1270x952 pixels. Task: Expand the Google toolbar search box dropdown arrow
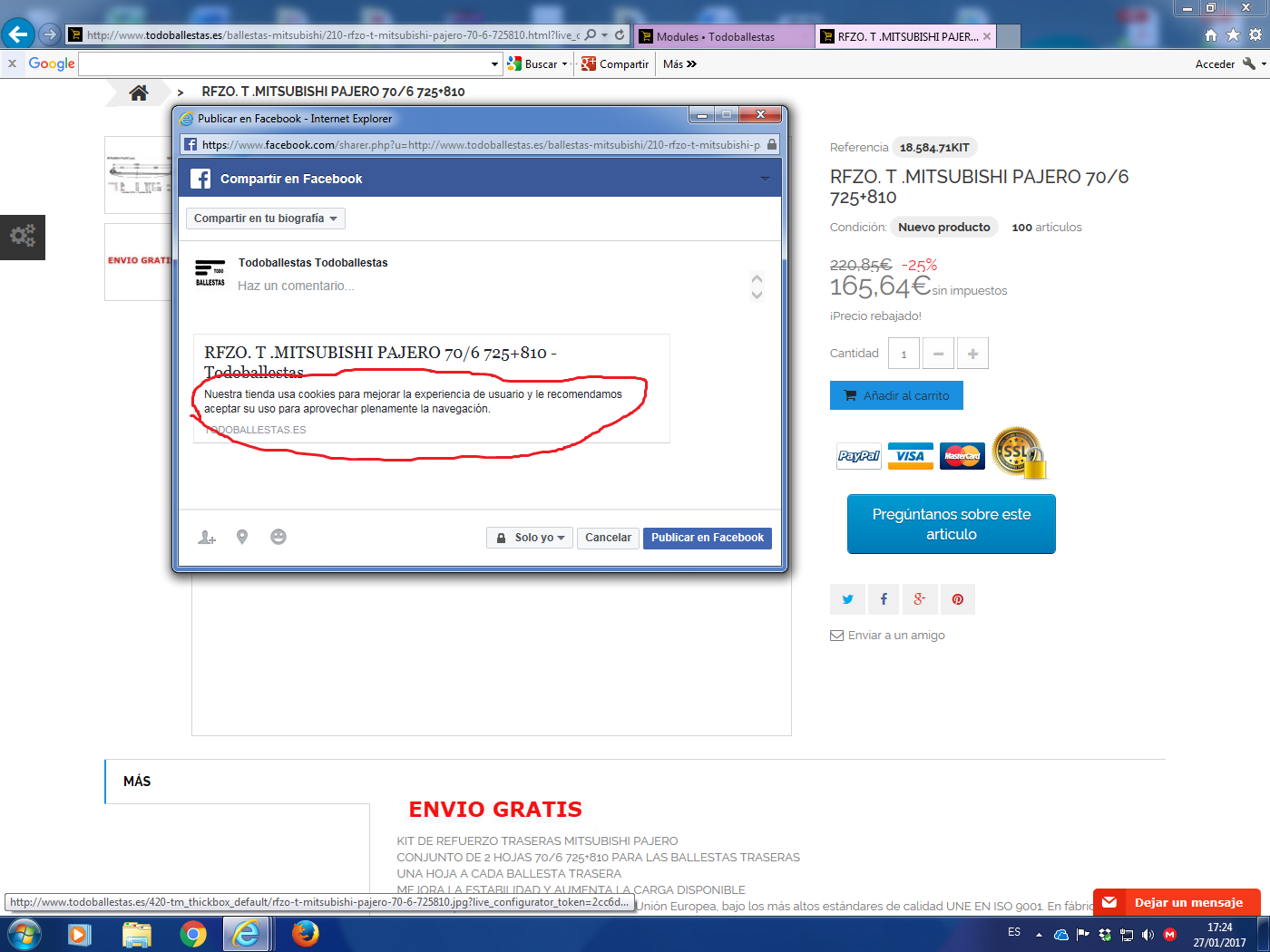[494, 64]
